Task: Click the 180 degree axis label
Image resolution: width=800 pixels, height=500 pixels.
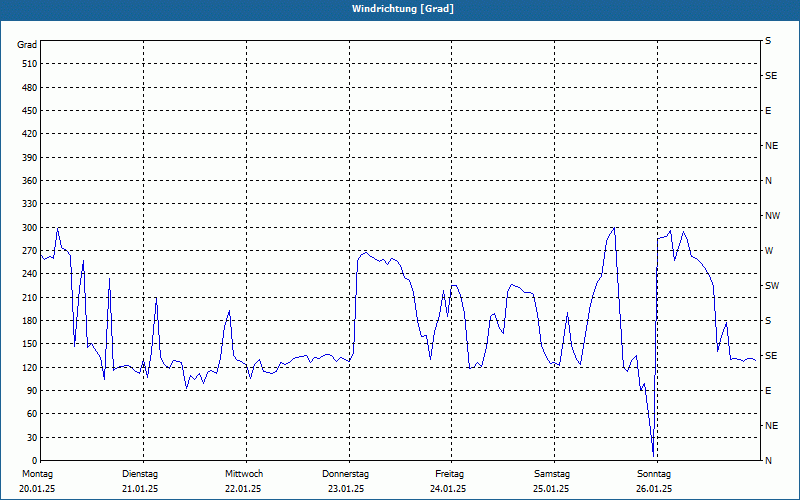Action: pos(30,321)
